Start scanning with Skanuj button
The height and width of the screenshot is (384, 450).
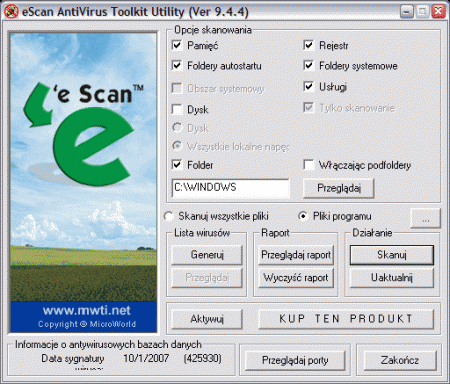tap(392, 255)
